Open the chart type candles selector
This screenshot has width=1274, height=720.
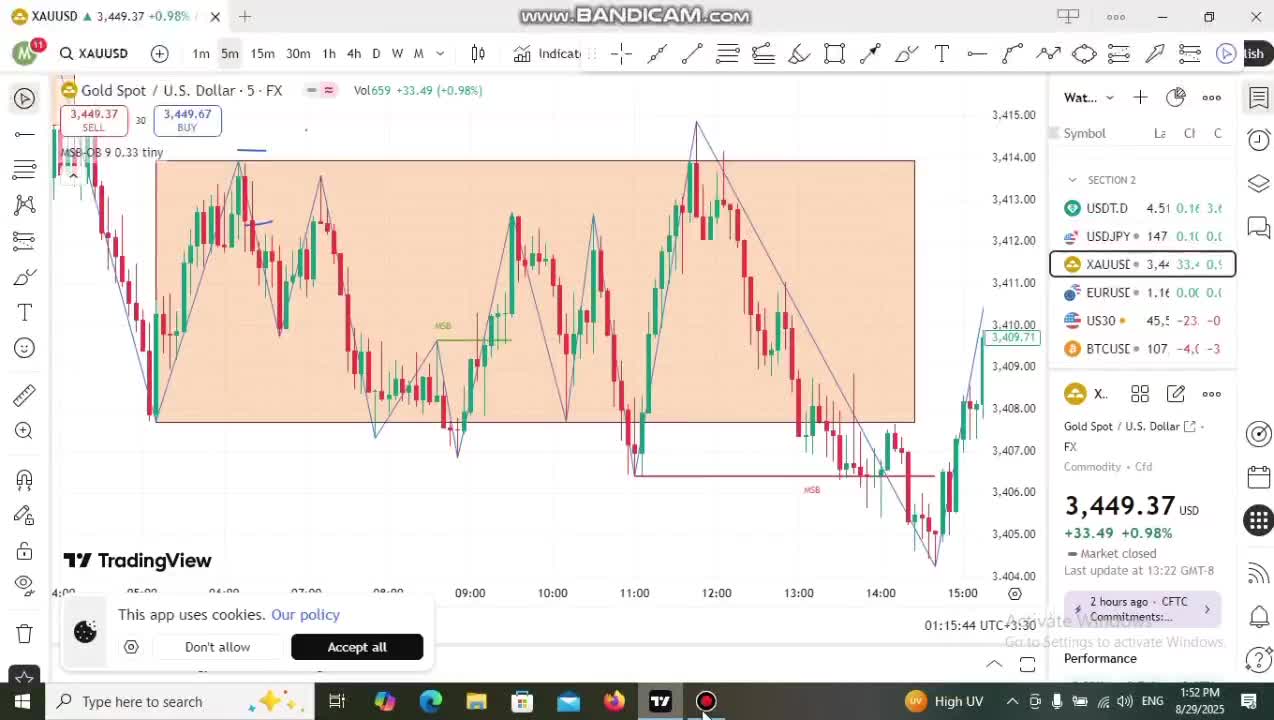[478, 54]
